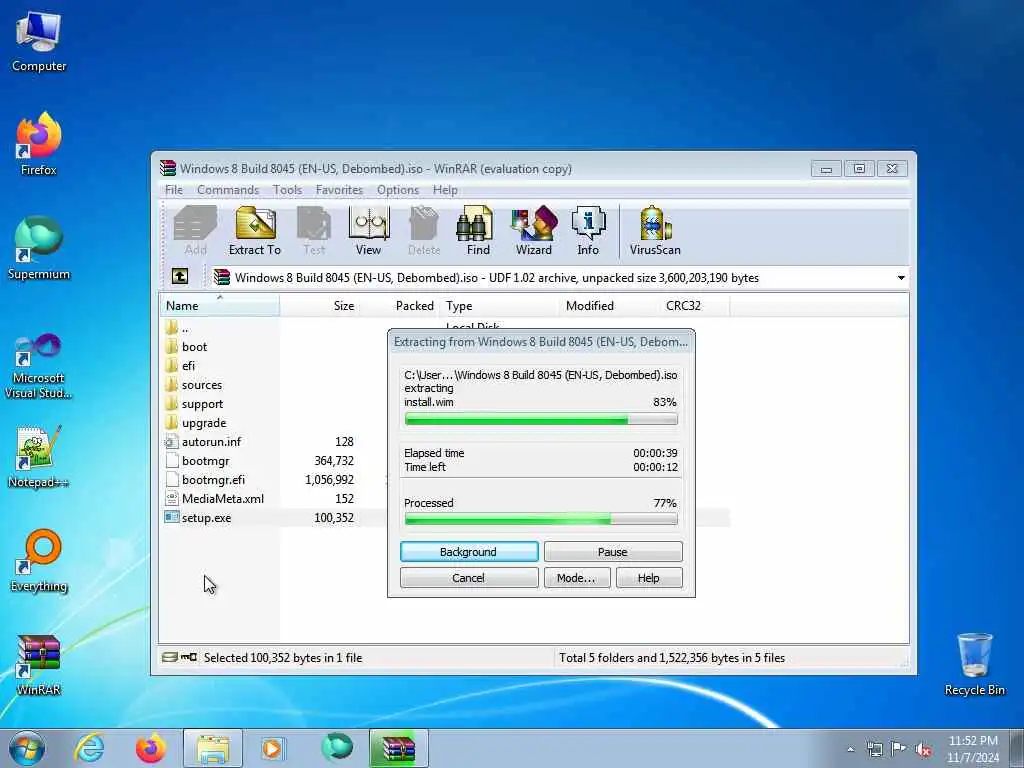This screenshot has width=1024, height=768.
Task: Open the Windows Start menu
Action: (27, 748)
